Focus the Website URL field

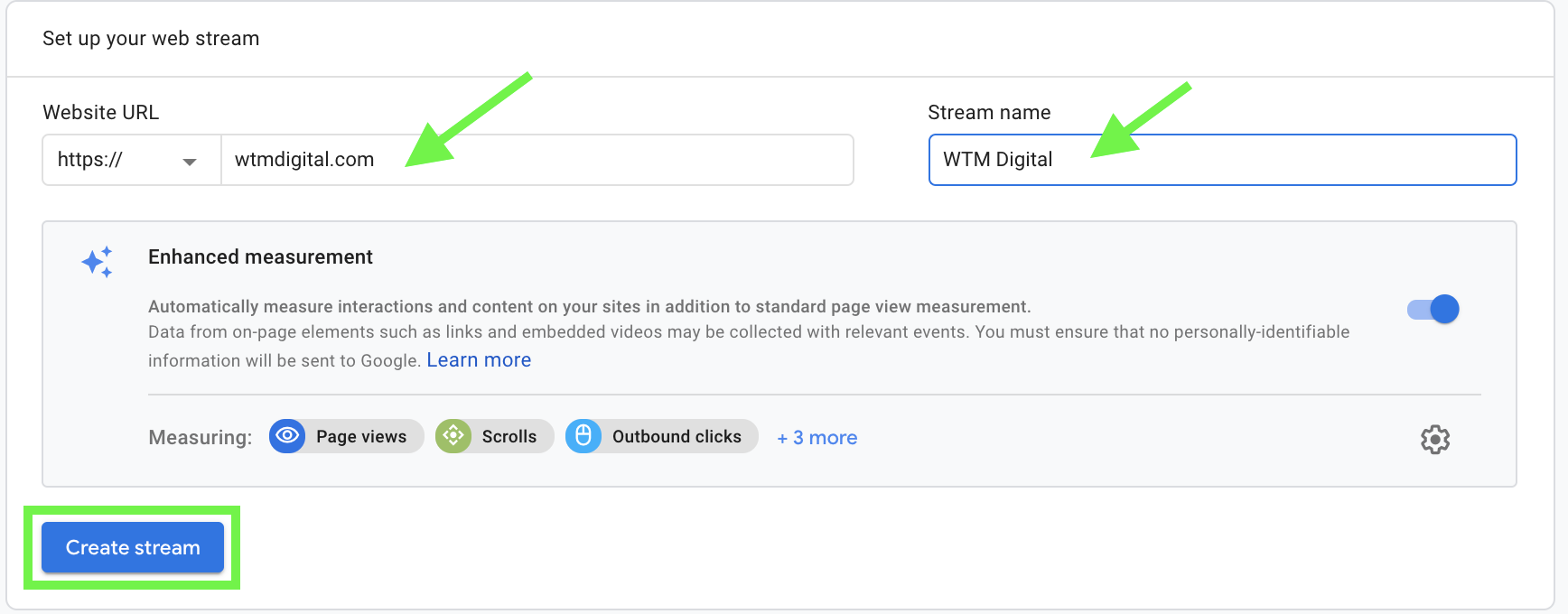[x=537, y=160]
